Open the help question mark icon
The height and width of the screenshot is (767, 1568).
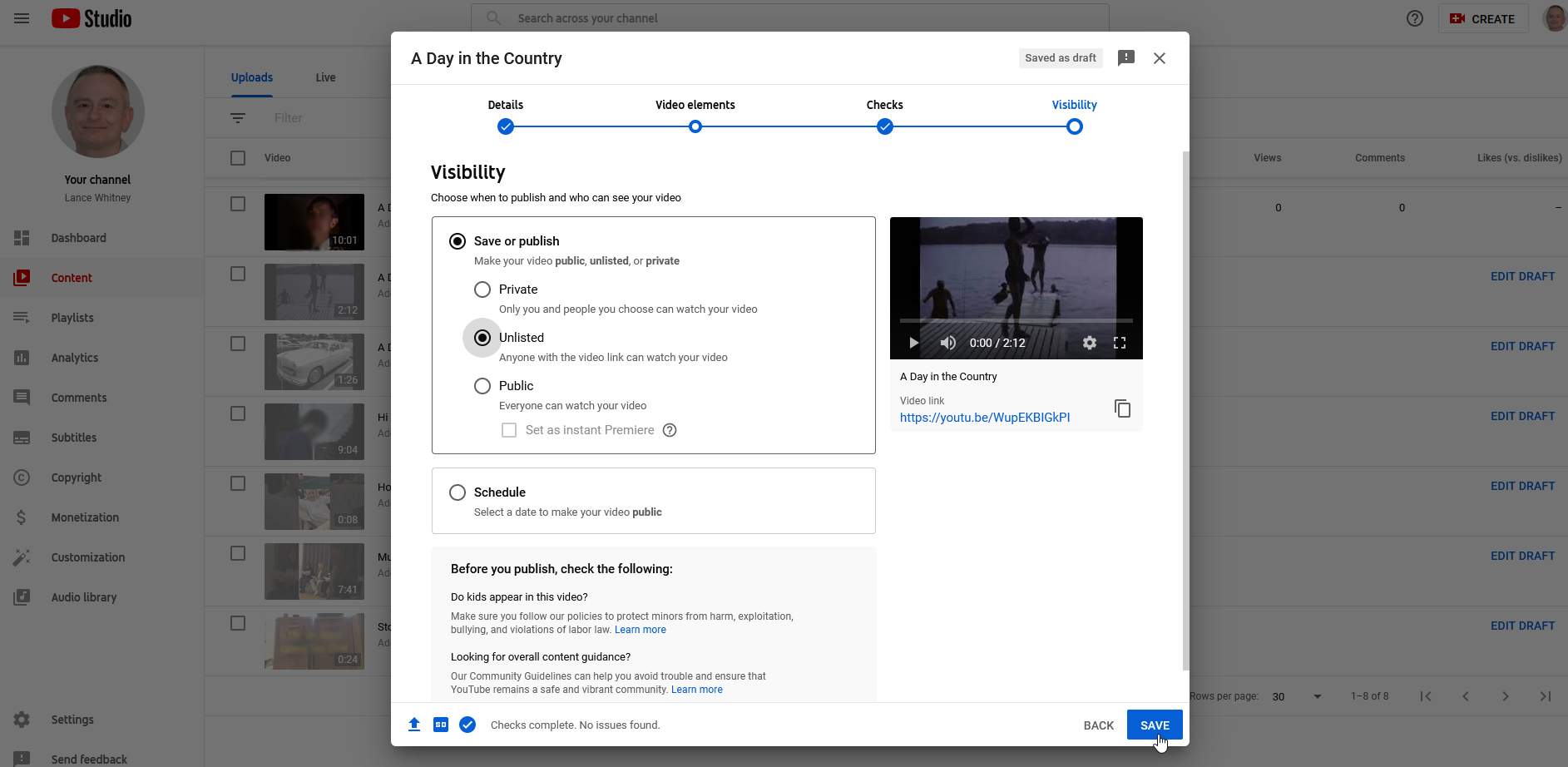(1415, 18)
